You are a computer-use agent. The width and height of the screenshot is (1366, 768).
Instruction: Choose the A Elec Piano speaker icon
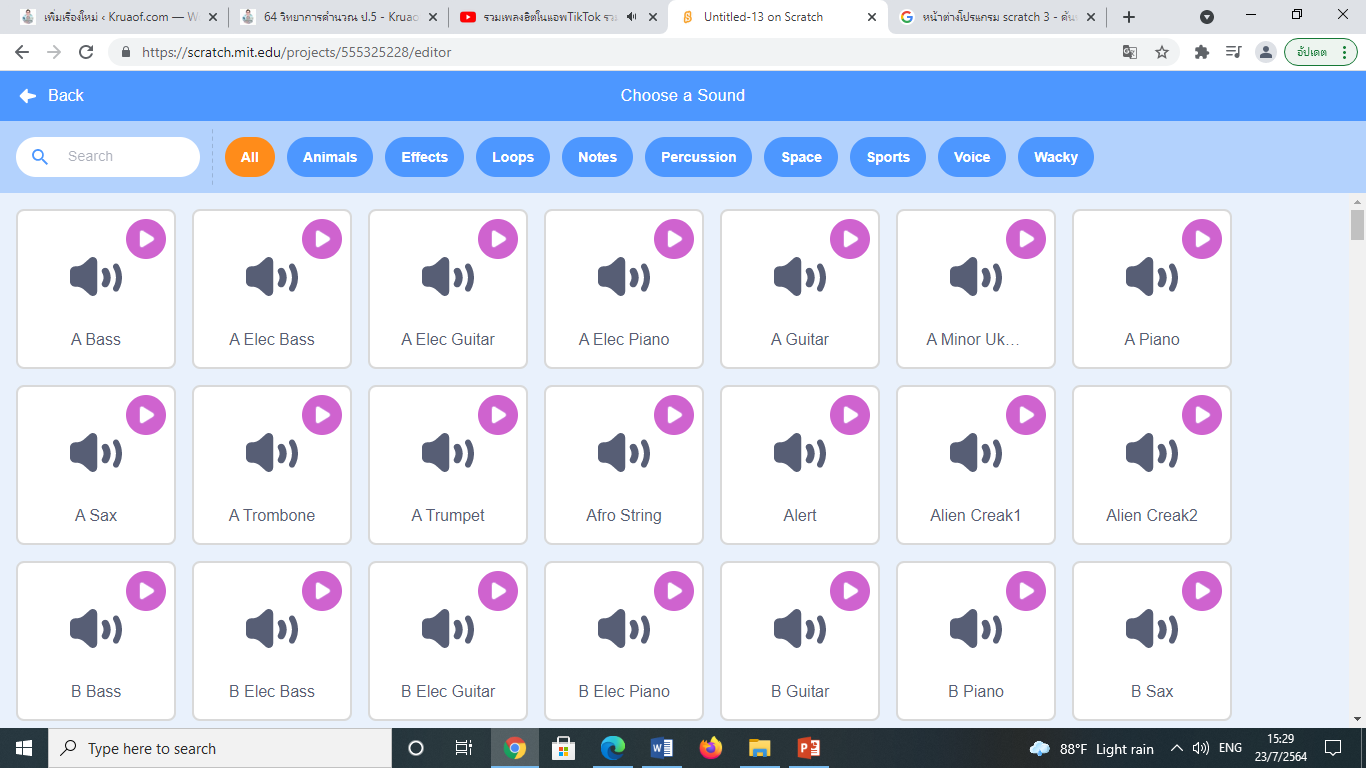[x=623, y=277]
